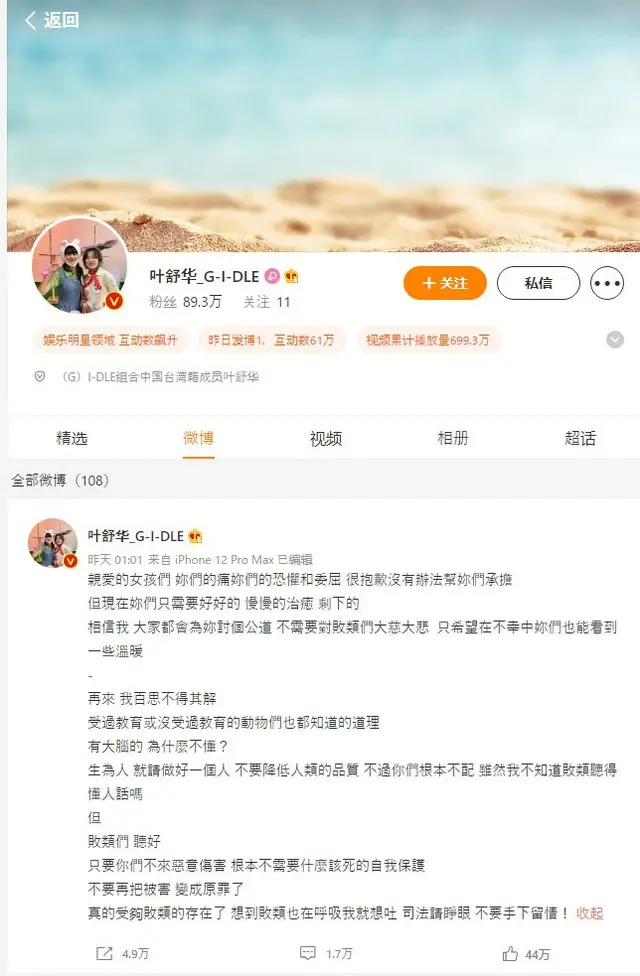The image size is (640, 976).
Task: Expand the profile tags with the gray chevron
Action: click(x=614, y=340)
